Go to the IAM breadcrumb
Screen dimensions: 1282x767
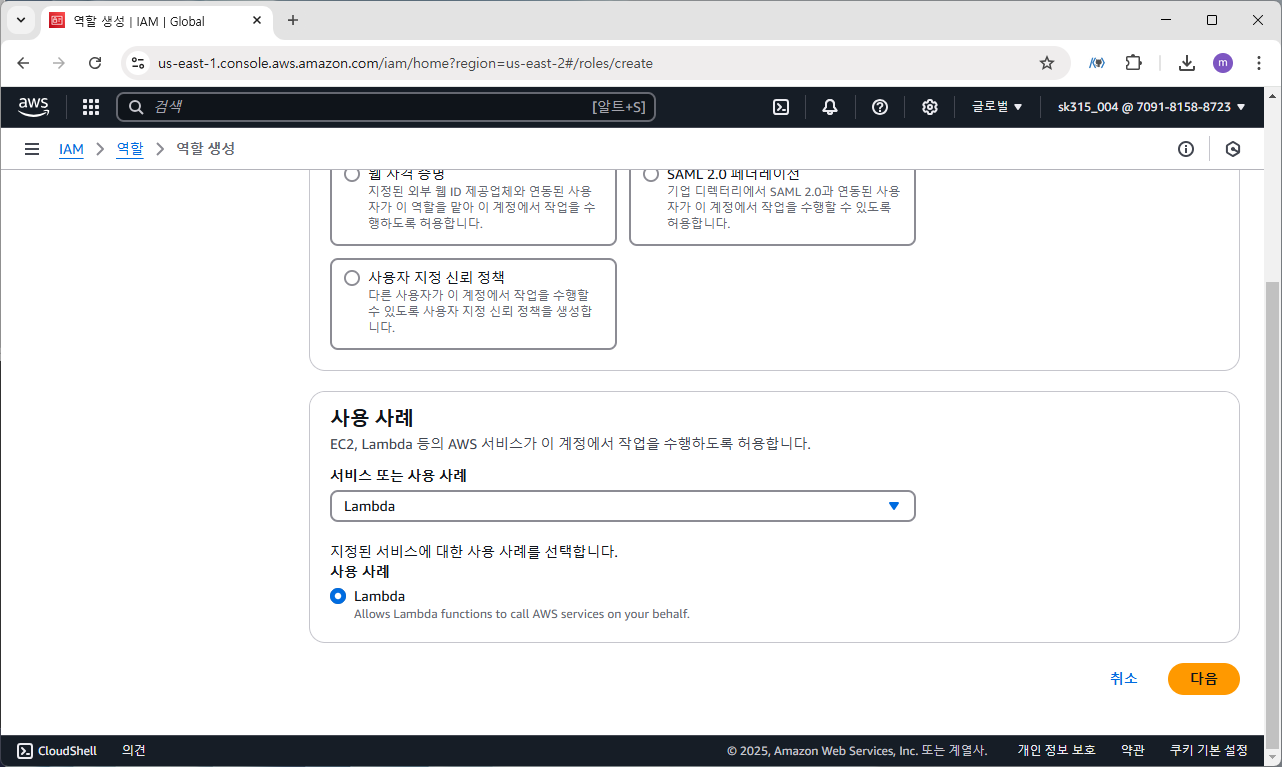(x=71, y=149)
